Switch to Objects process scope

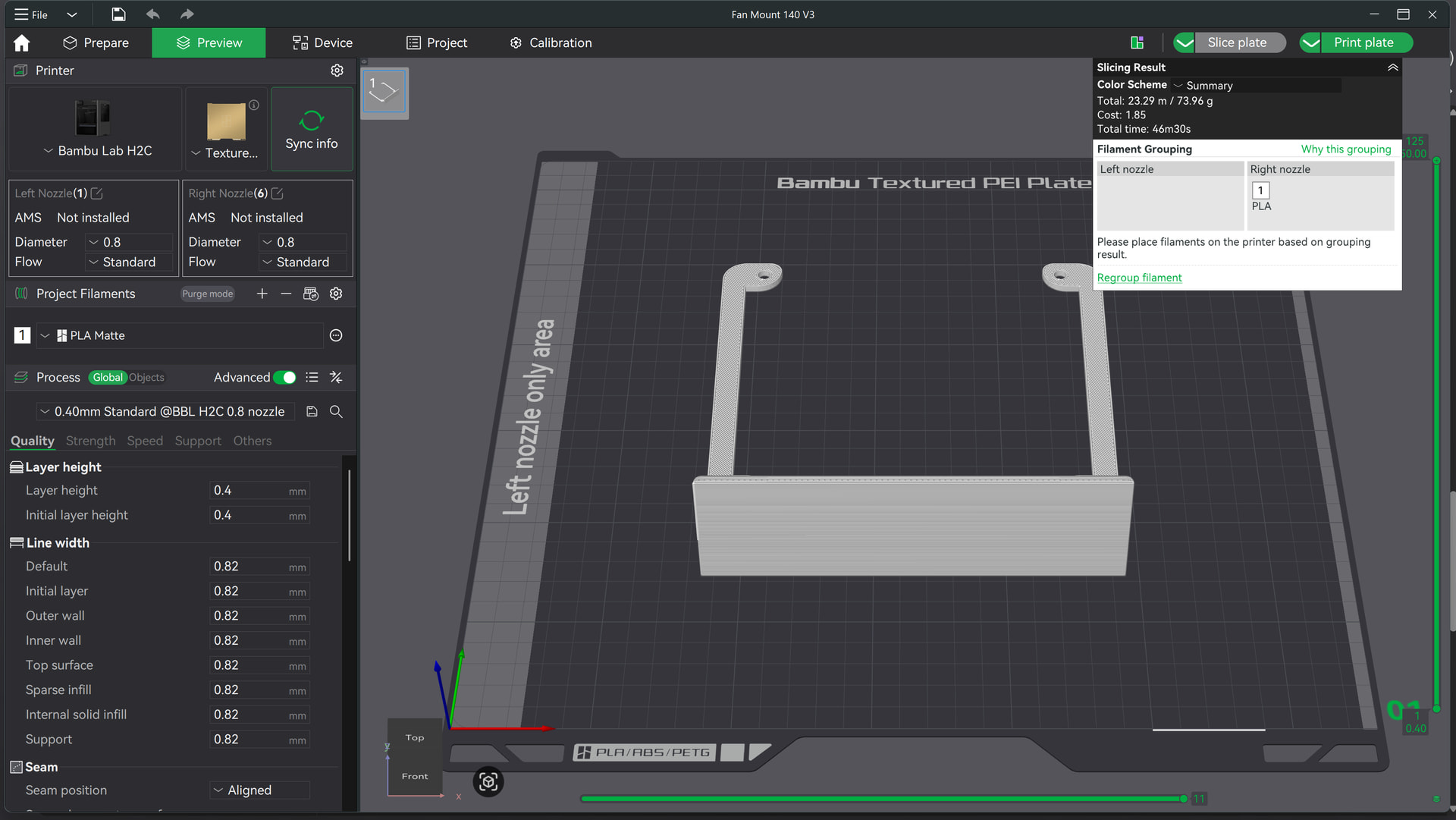coord(146,377)
